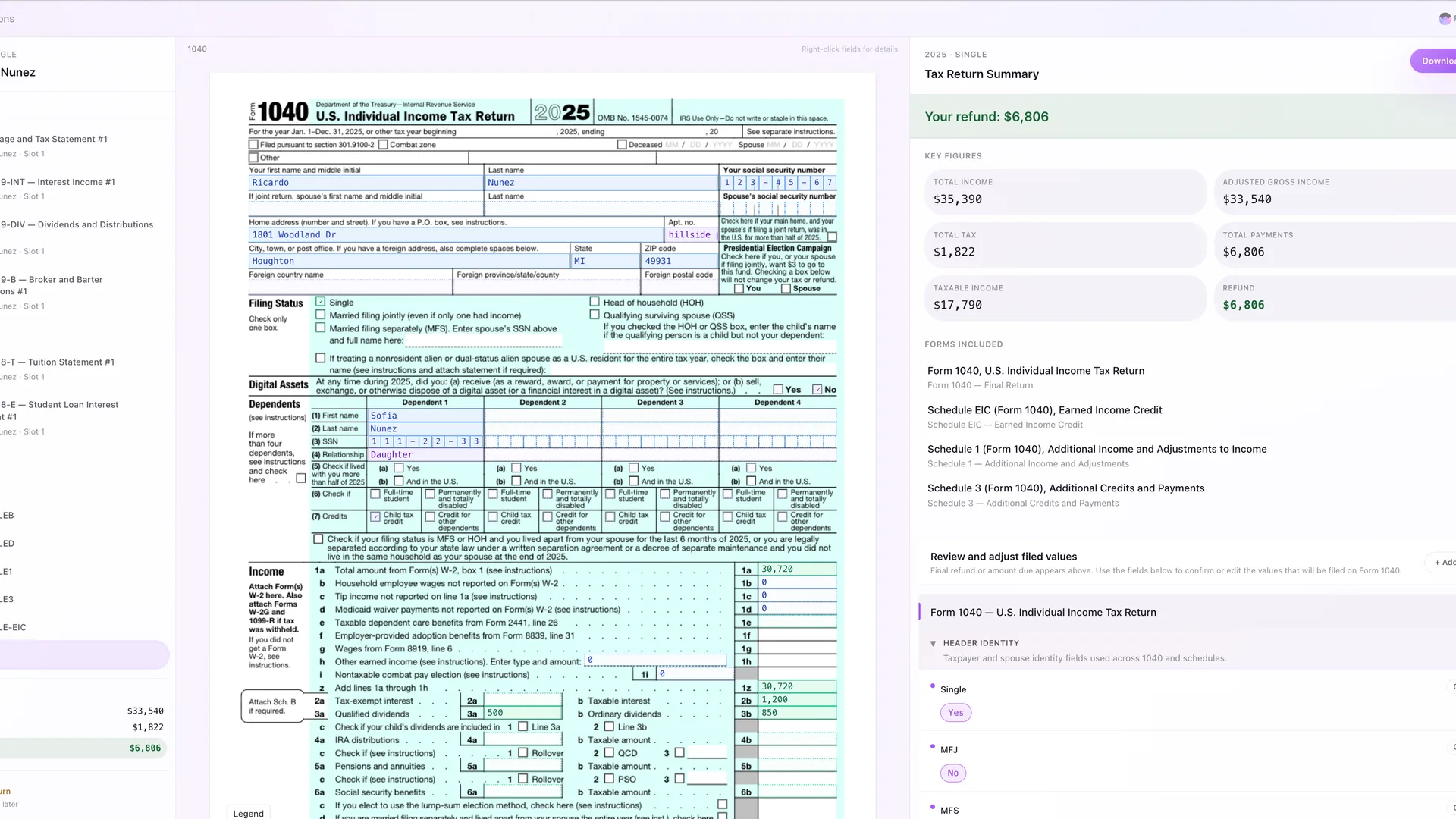Check Qualifying surviving spouse (QSS) checkbox
Screen dimensions: 1456x819
pos(595,315)
